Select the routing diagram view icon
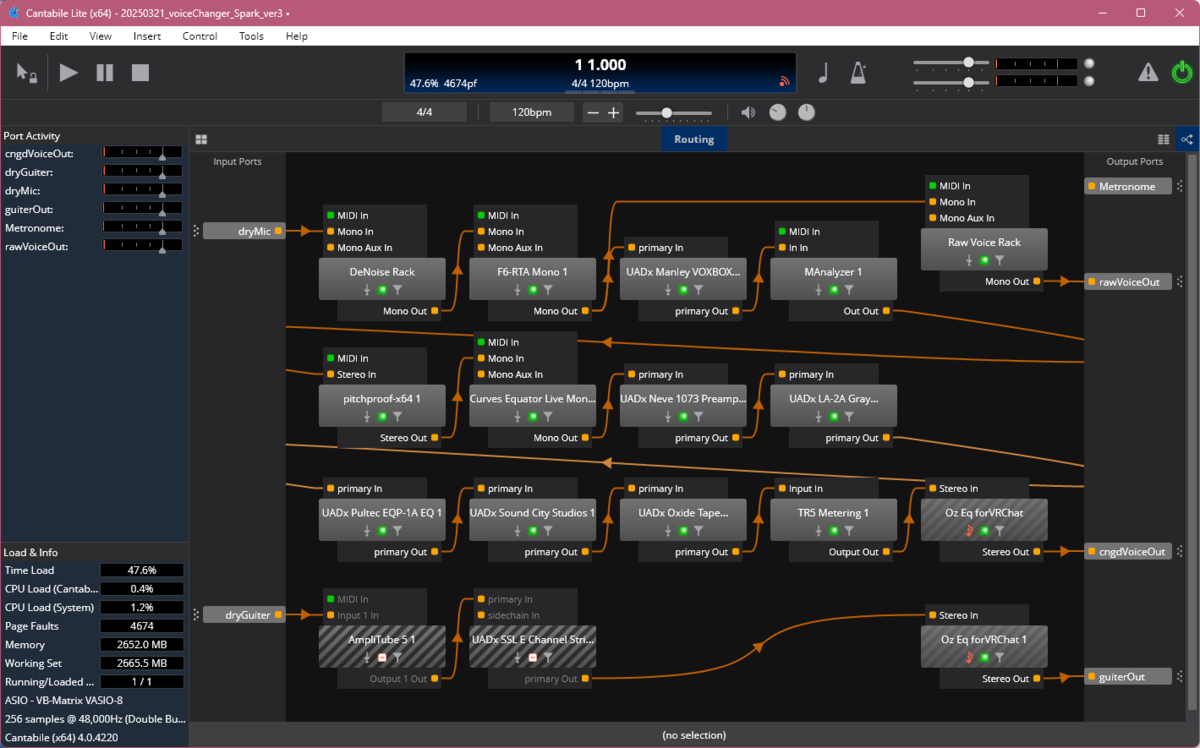 tap(1187, 140)
